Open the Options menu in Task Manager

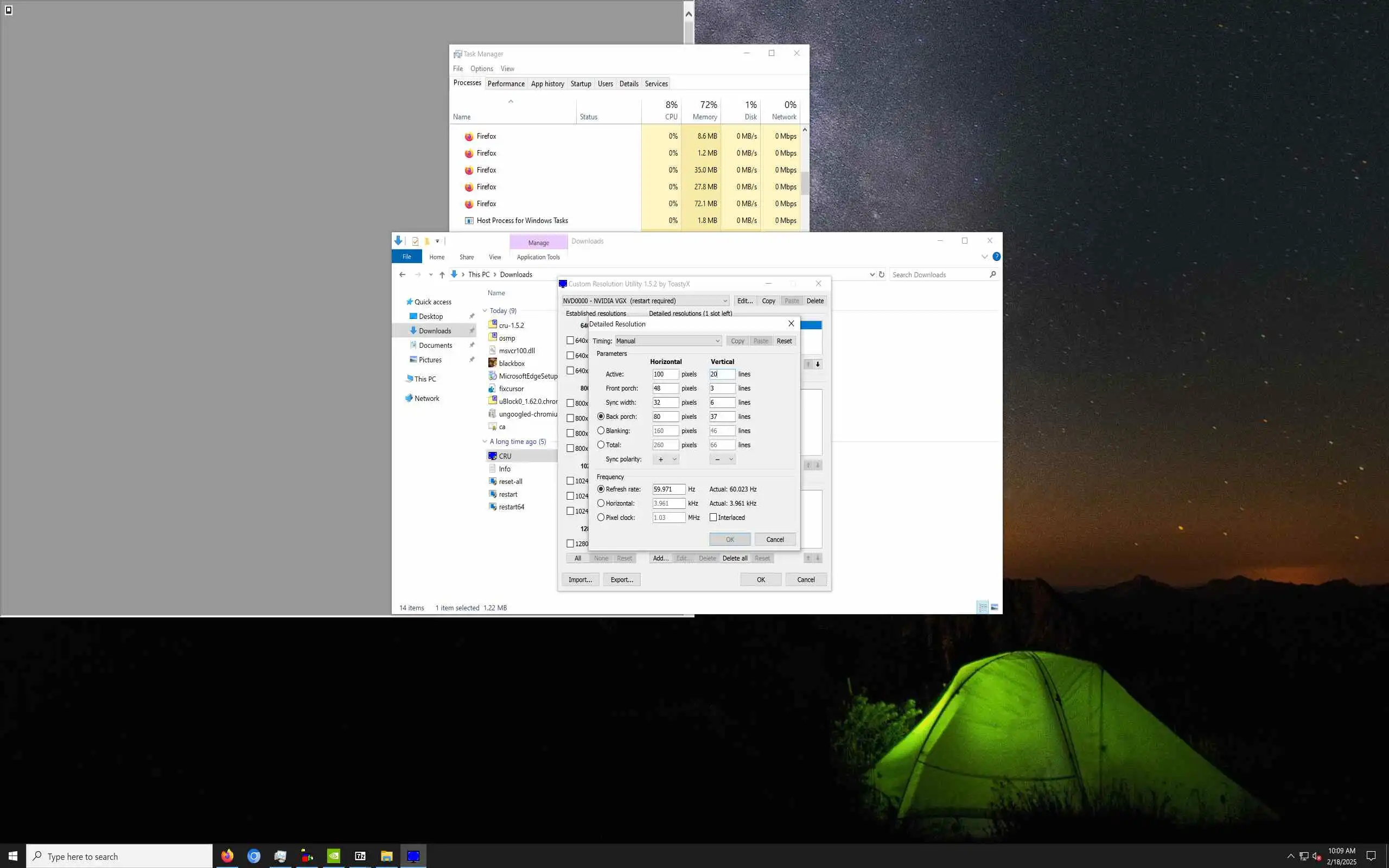tap(482, 68)
